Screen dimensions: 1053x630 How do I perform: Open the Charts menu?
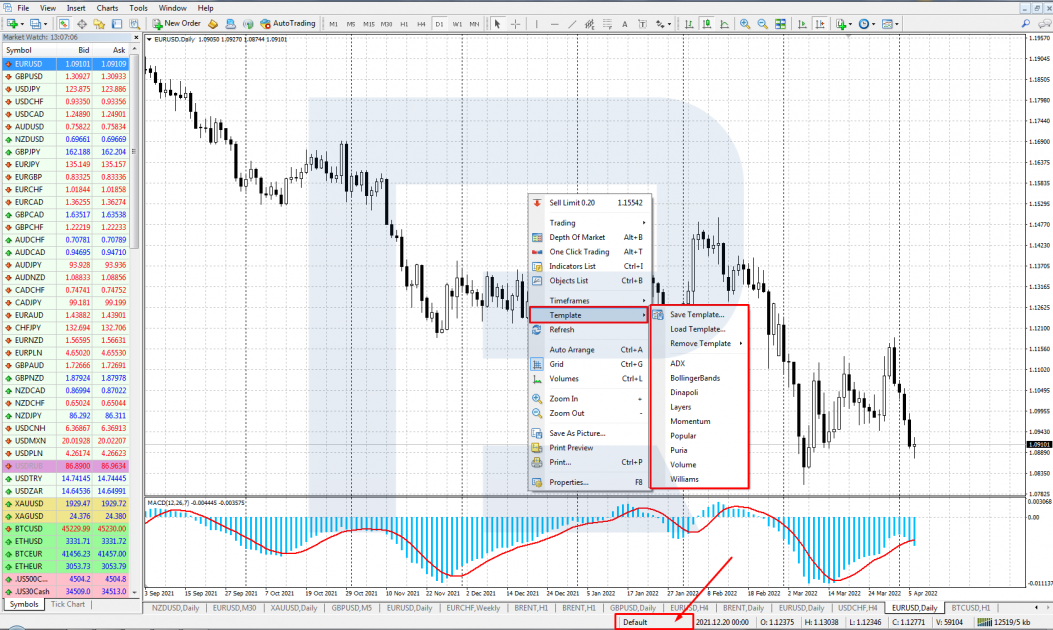pos(107,8)
